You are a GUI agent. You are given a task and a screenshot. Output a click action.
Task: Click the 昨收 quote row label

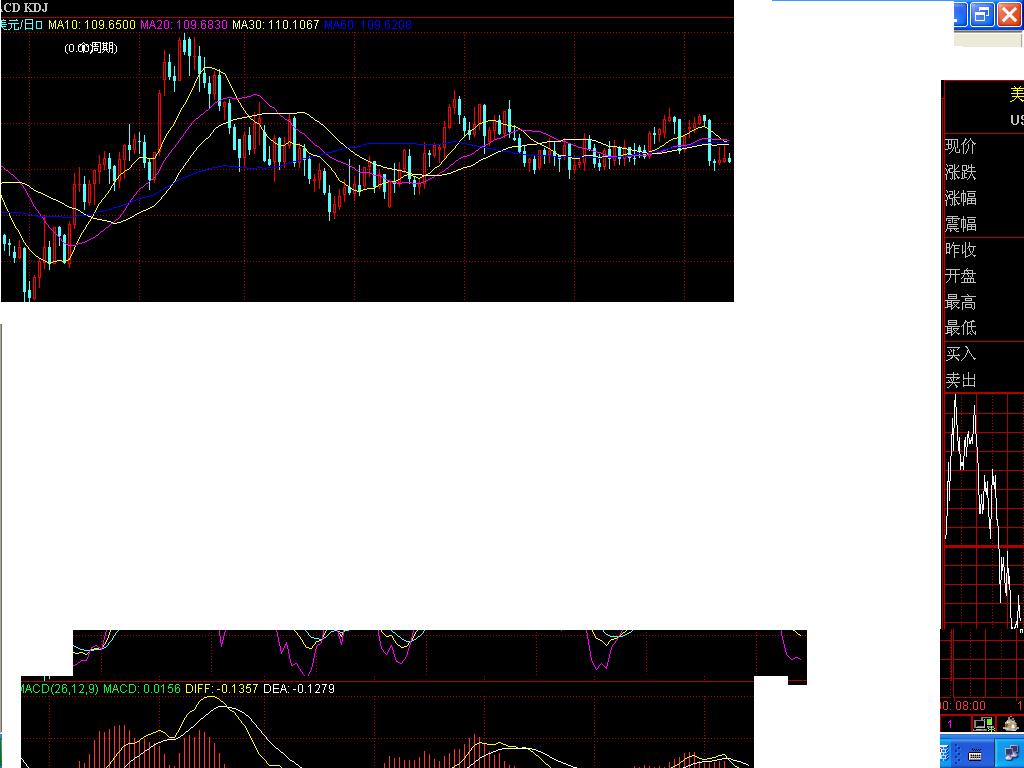pos(961,249)
